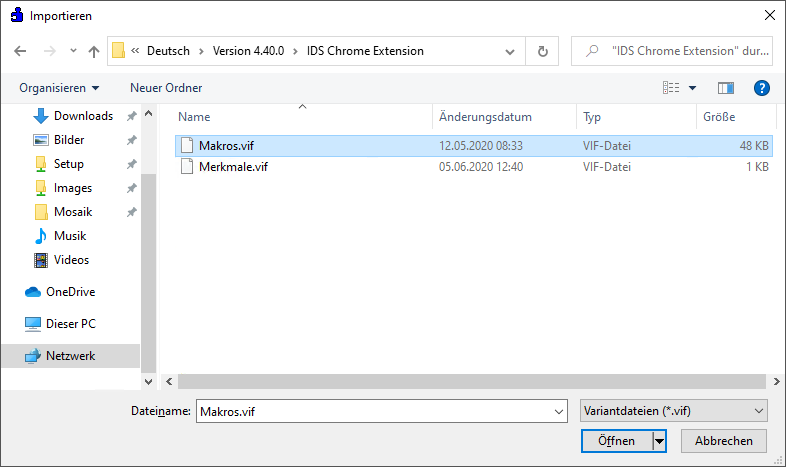Refresh the current folder view
Image resolution: width=786 pixels, height=467 pixels.
point(542,51)
